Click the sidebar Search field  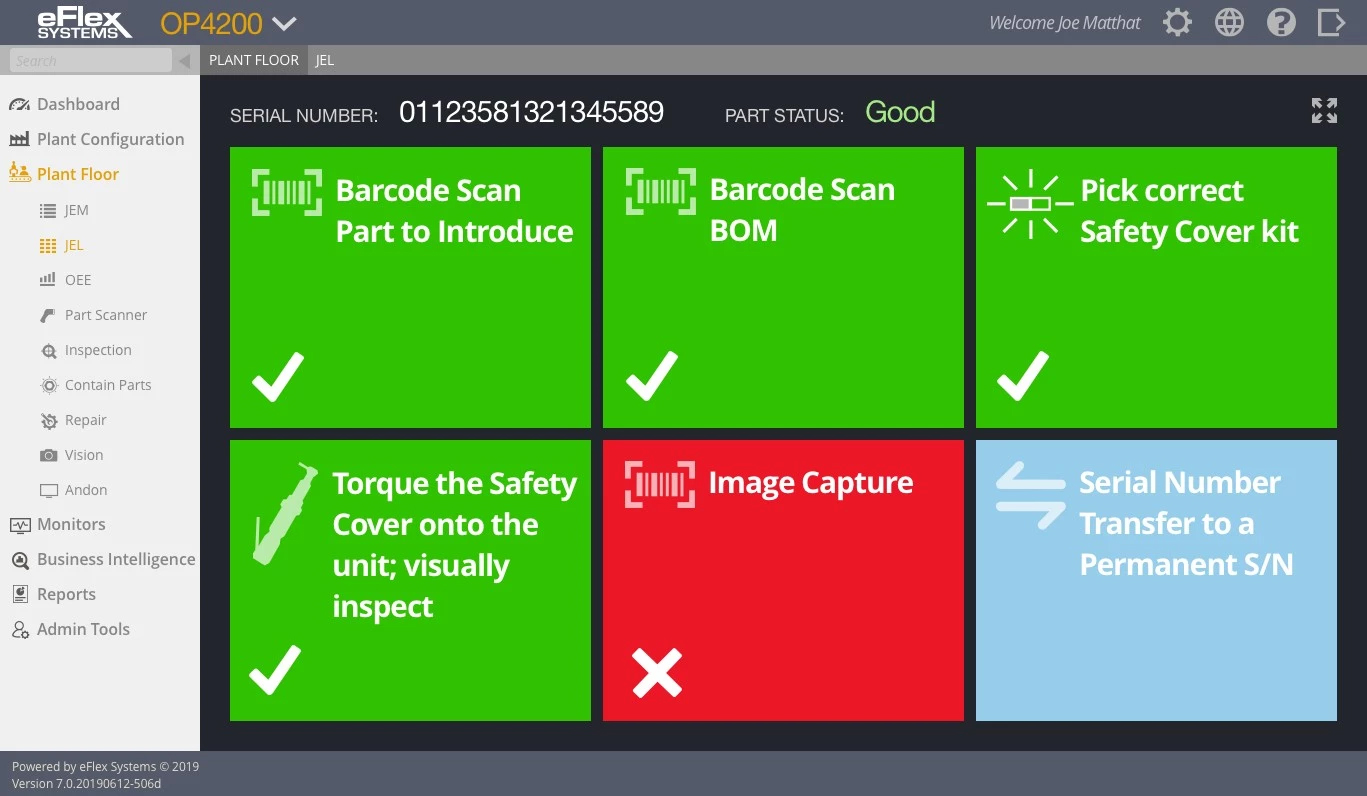pyautogui.click(x=90, y=61)
